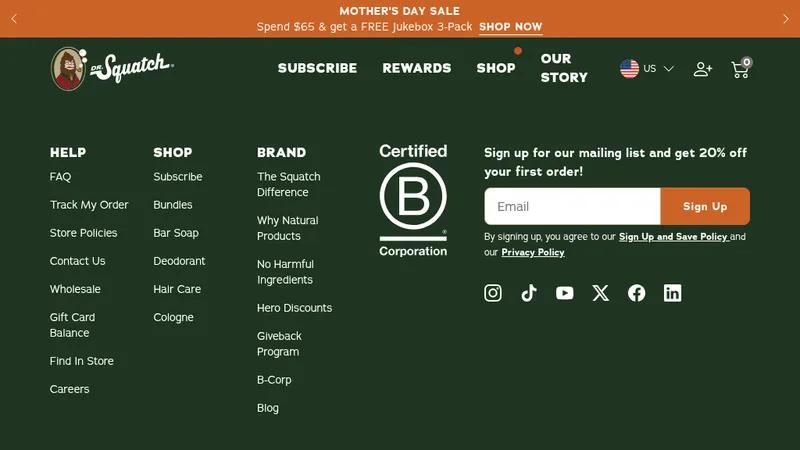Click the Dr. Squatch logo
Viewport: 800px width, 450px height.
coord(112,68)
